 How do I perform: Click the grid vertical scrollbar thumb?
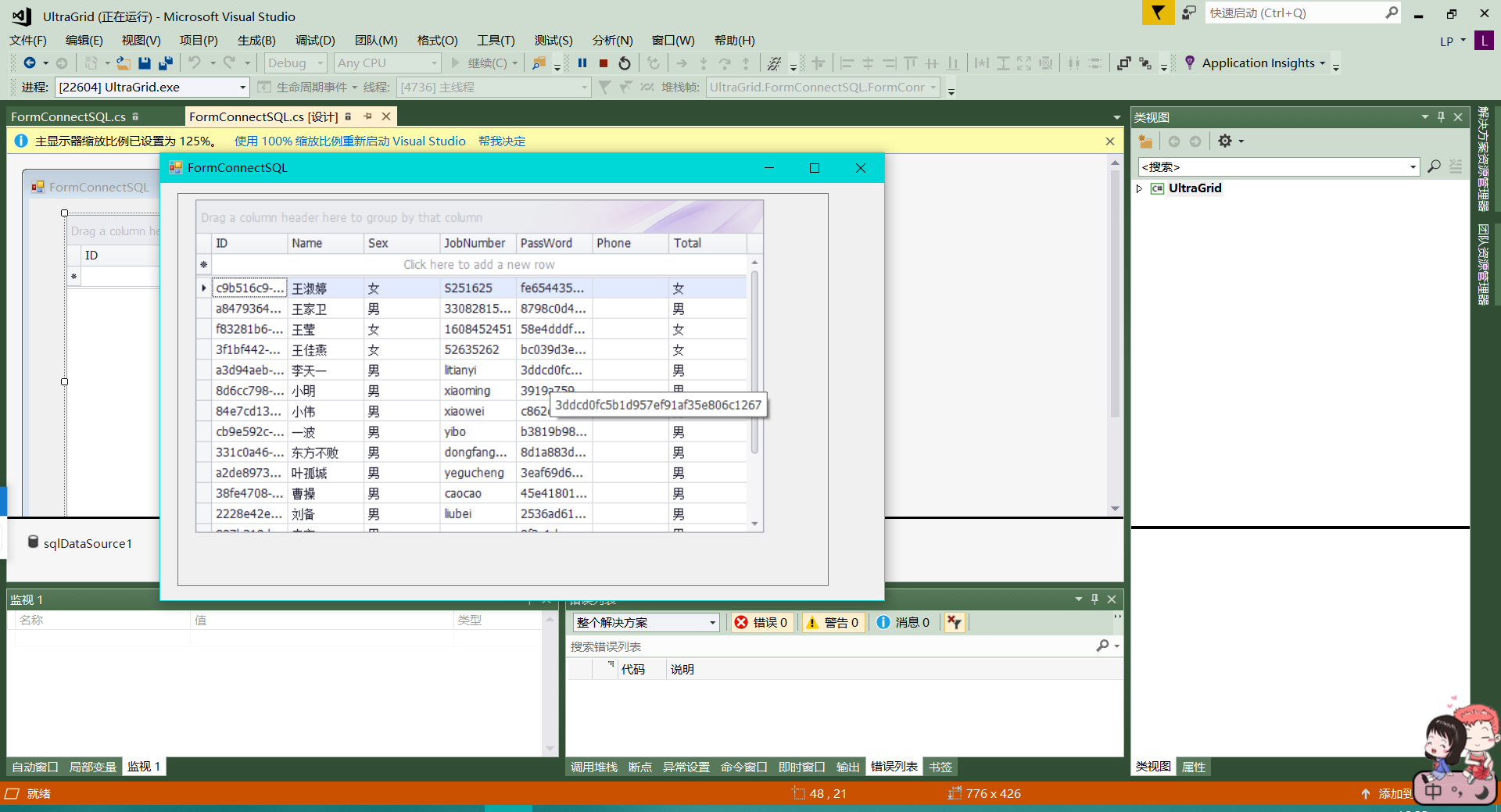tap(754, 362)
